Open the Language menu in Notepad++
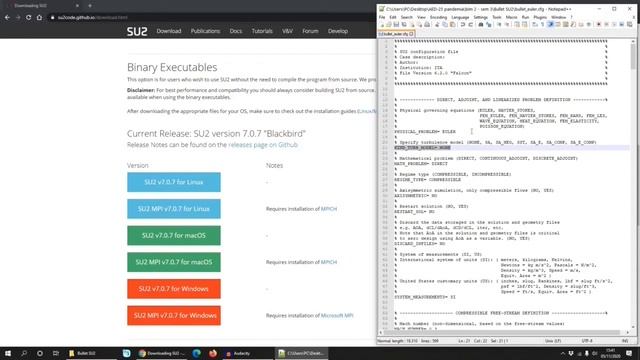The width and height of the screenshot is (640, 360). click(460, 17)
